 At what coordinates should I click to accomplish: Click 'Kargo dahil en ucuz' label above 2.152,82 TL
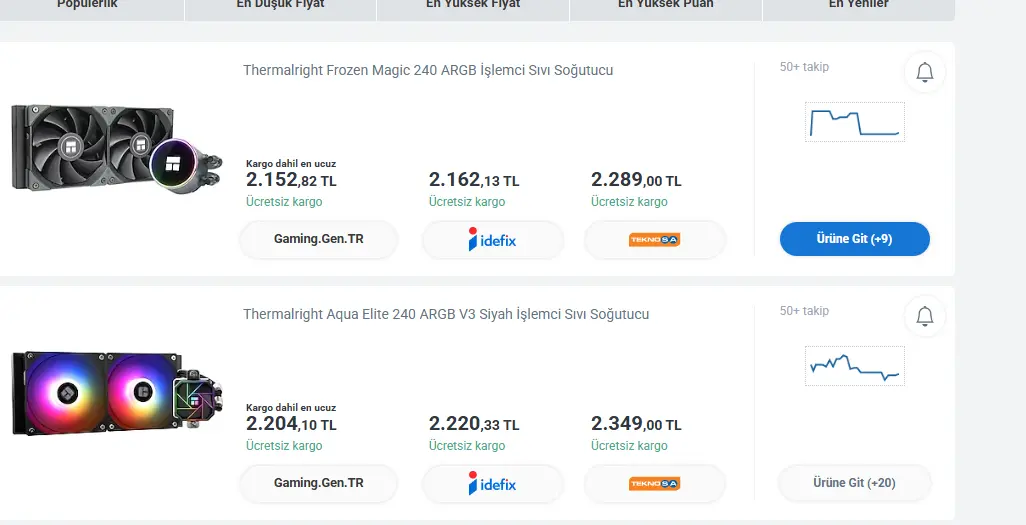291,164
